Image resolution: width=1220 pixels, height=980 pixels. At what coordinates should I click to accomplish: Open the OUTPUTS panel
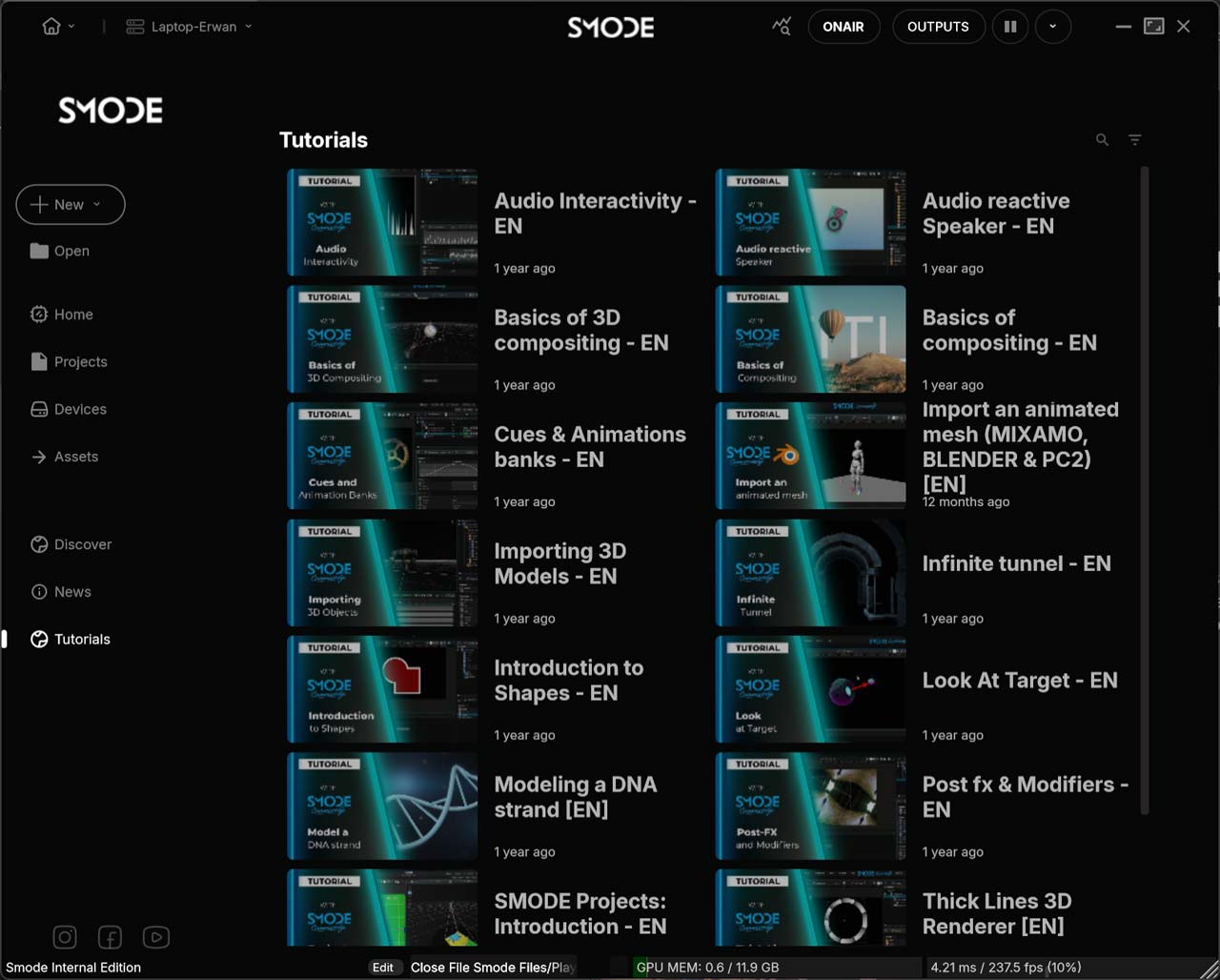pos(938,27)
